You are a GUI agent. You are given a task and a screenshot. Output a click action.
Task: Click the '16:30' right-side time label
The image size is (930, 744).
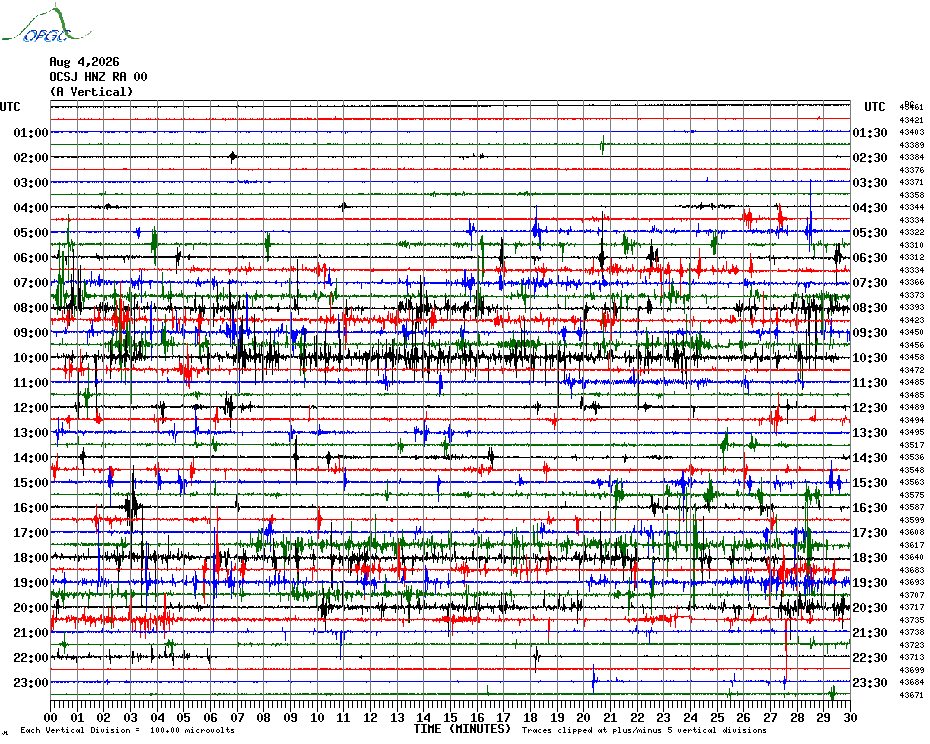click(x=870, y=508)
